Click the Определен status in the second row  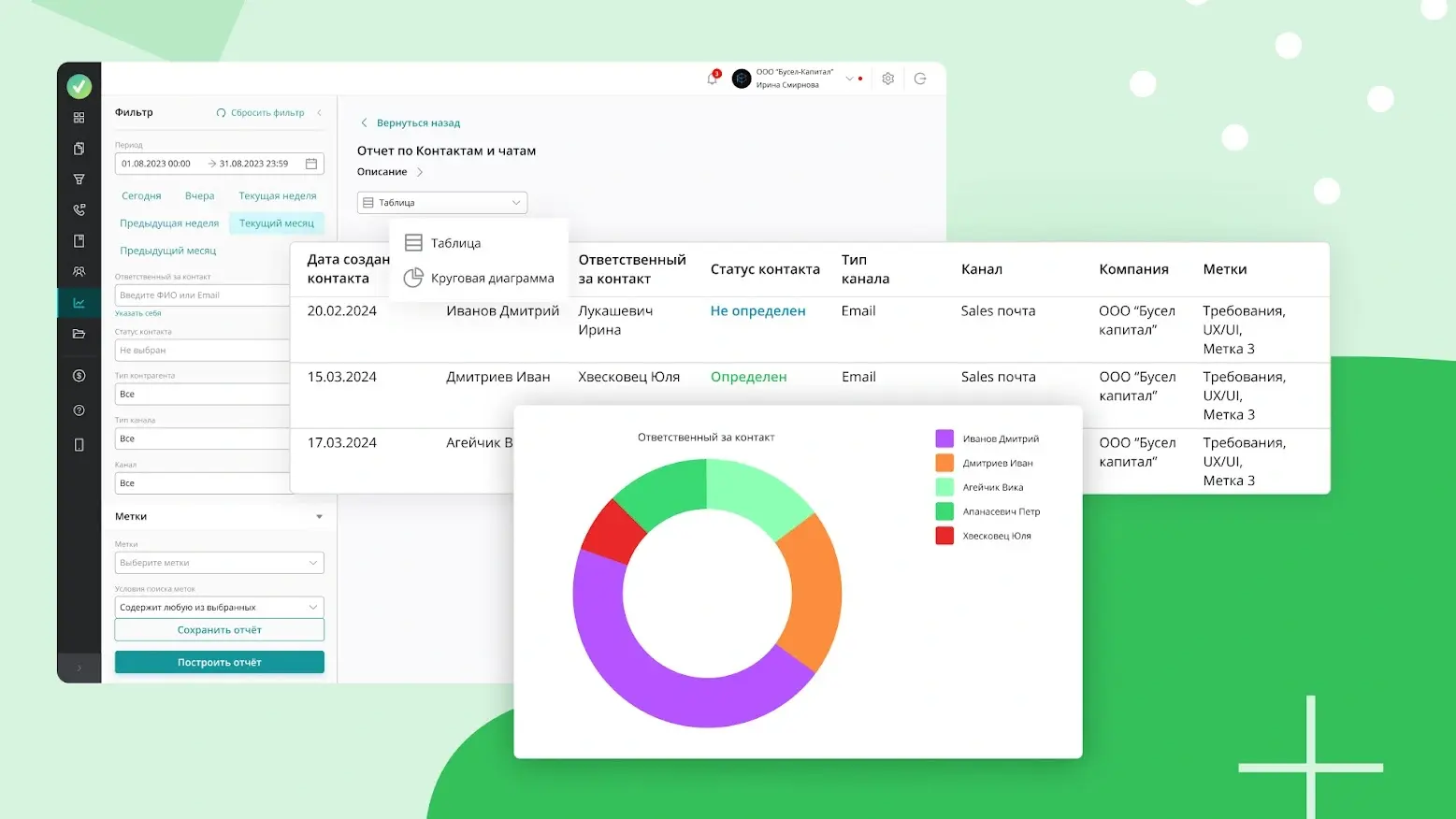click(748, 377)
